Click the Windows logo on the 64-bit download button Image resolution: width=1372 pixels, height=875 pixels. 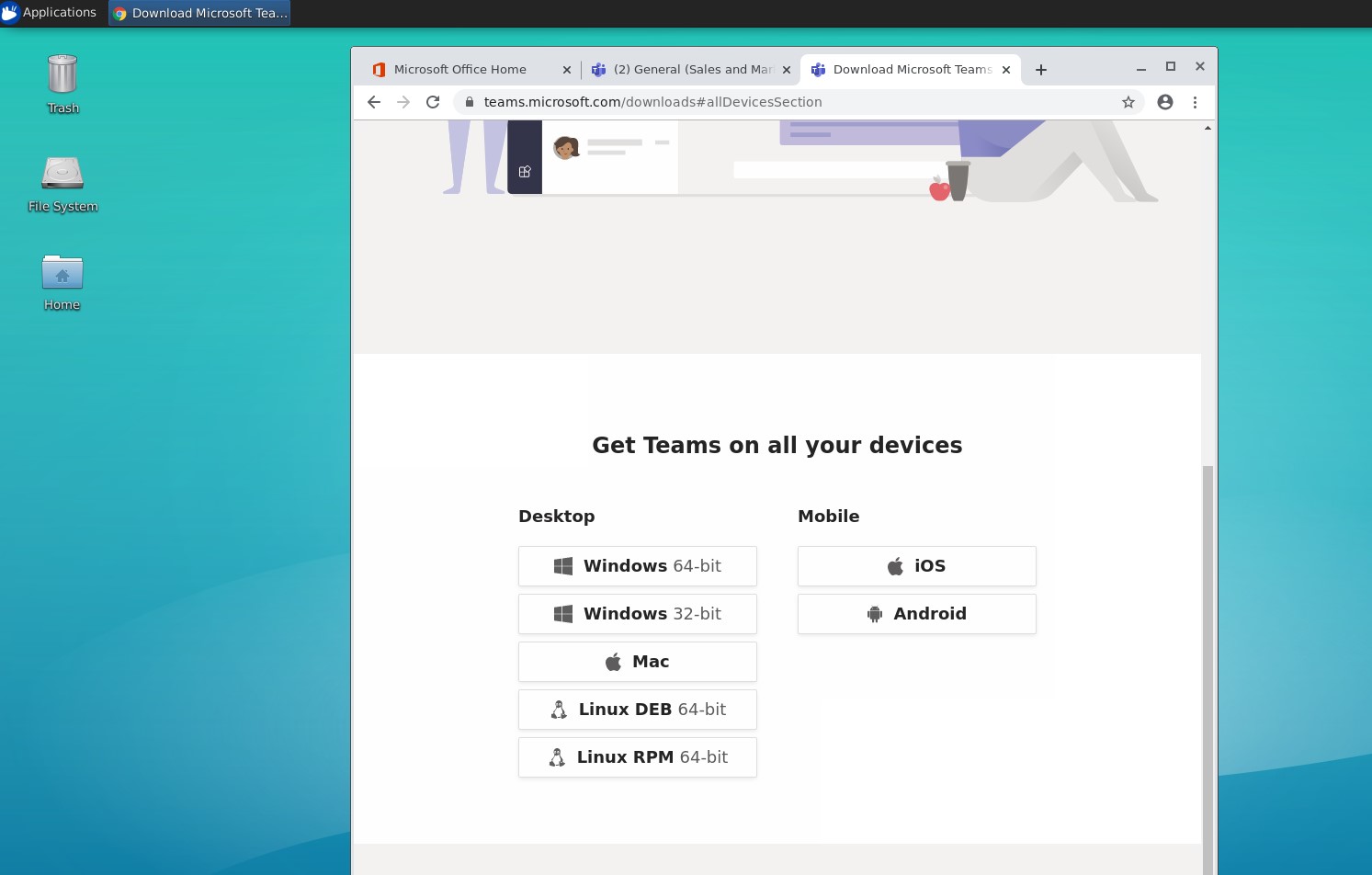(x=563, y=565)
